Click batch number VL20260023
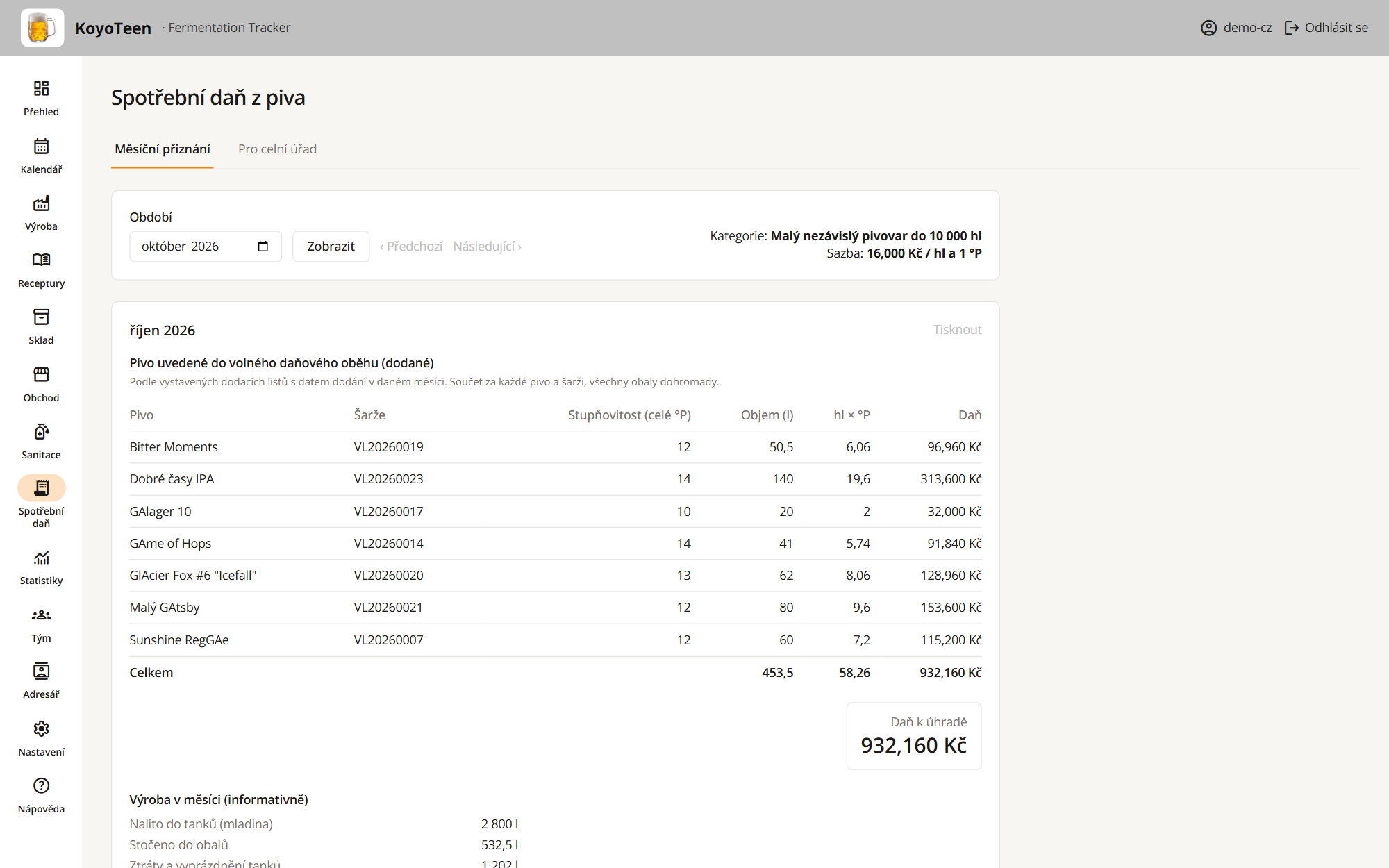Image resolution: width=1389 pixels, height=868 pixels. click(389, 479)
